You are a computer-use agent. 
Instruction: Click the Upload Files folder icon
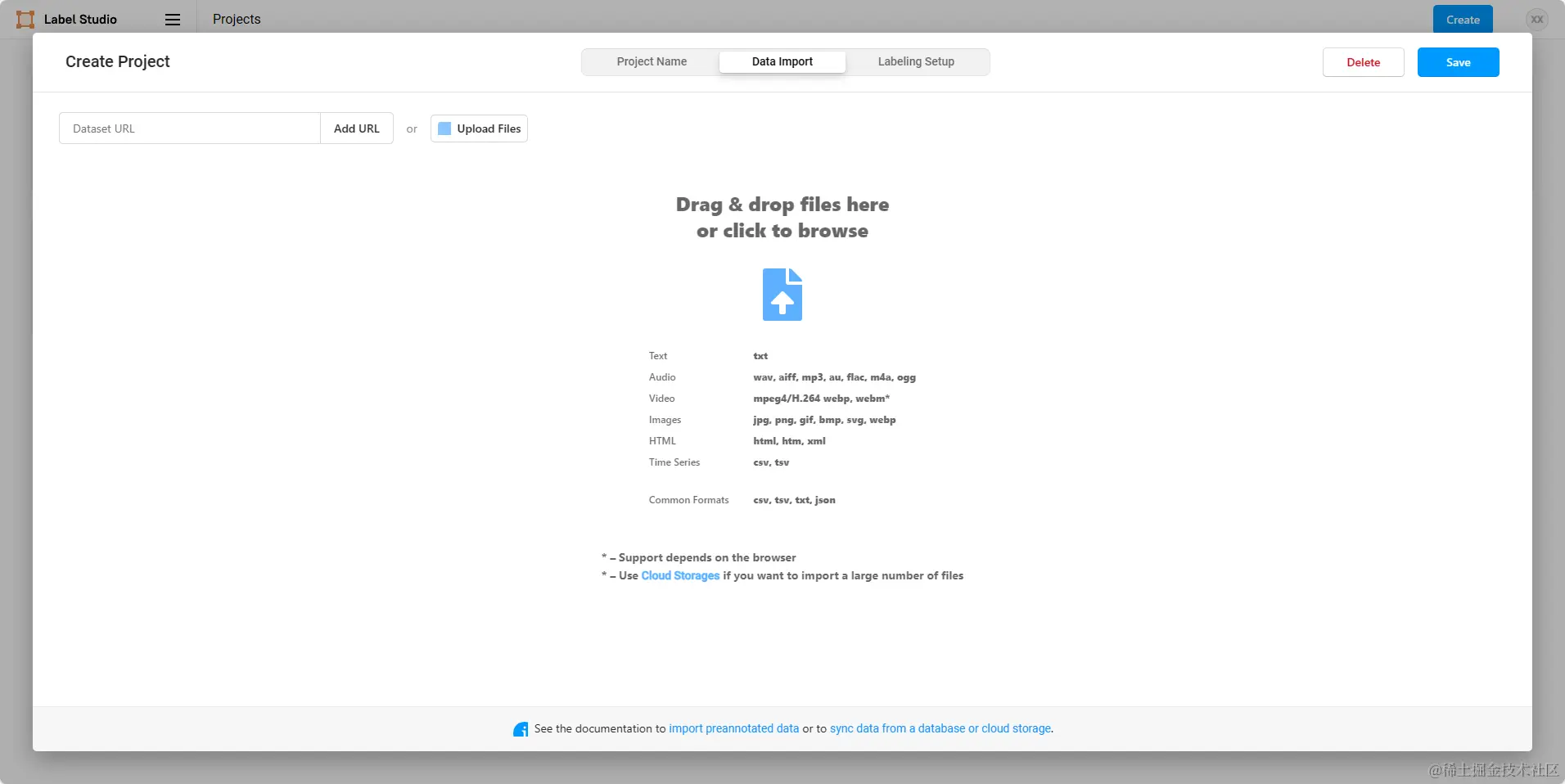pos(444,128)
